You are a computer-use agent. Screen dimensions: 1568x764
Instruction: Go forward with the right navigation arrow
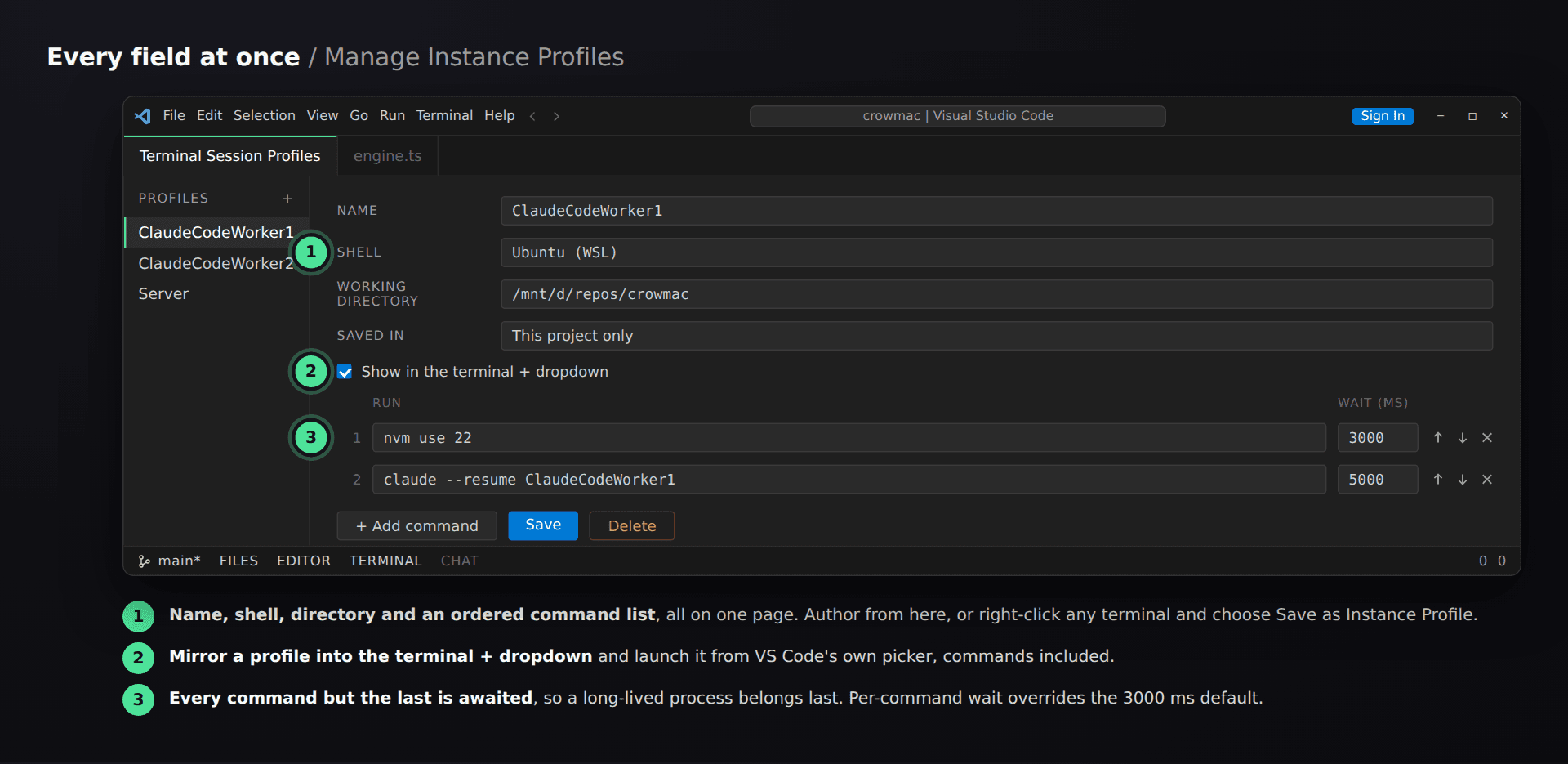coord(556,116)
